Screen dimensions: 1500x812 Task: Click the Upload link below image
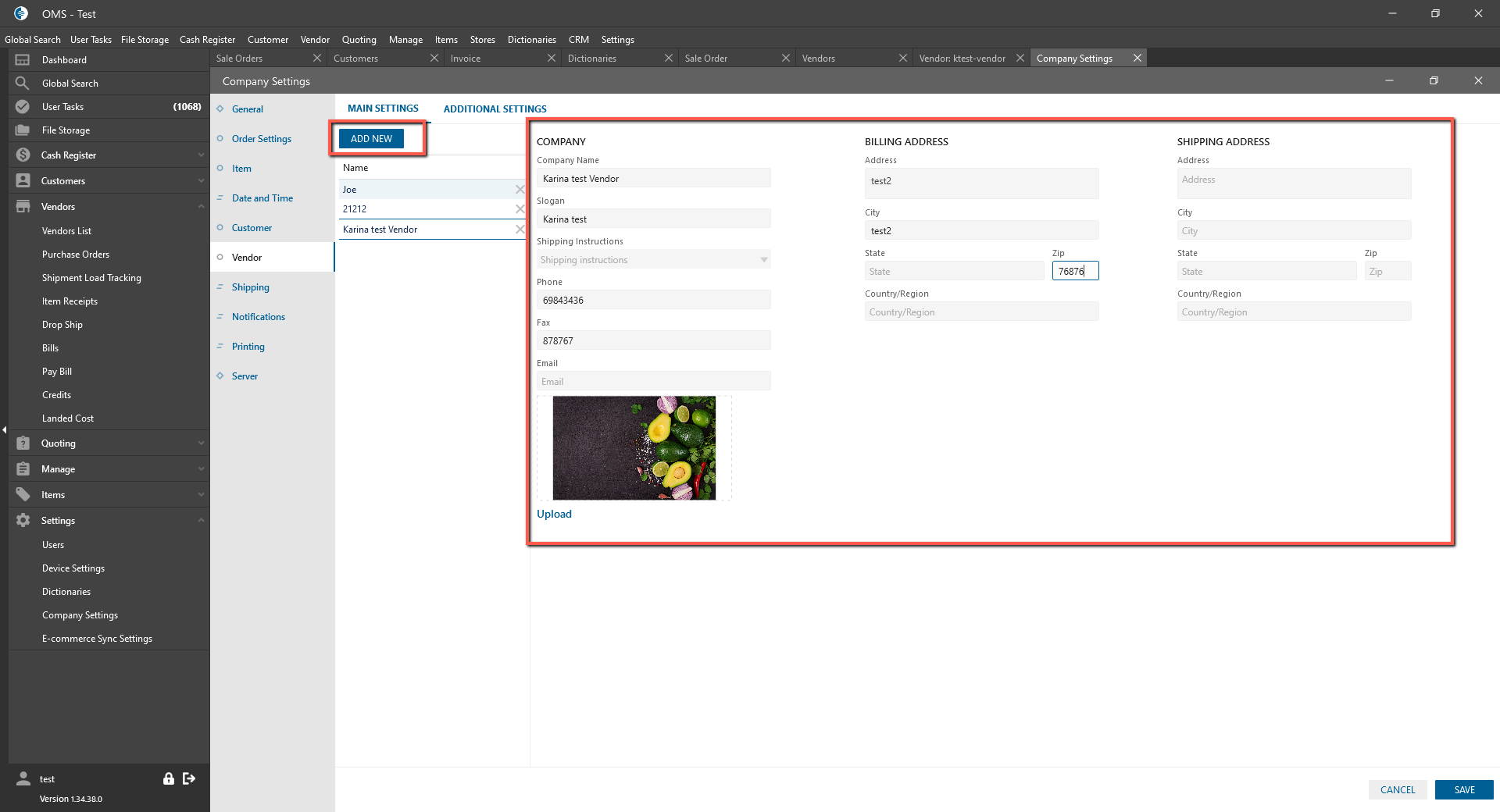[x=554, y=515]
